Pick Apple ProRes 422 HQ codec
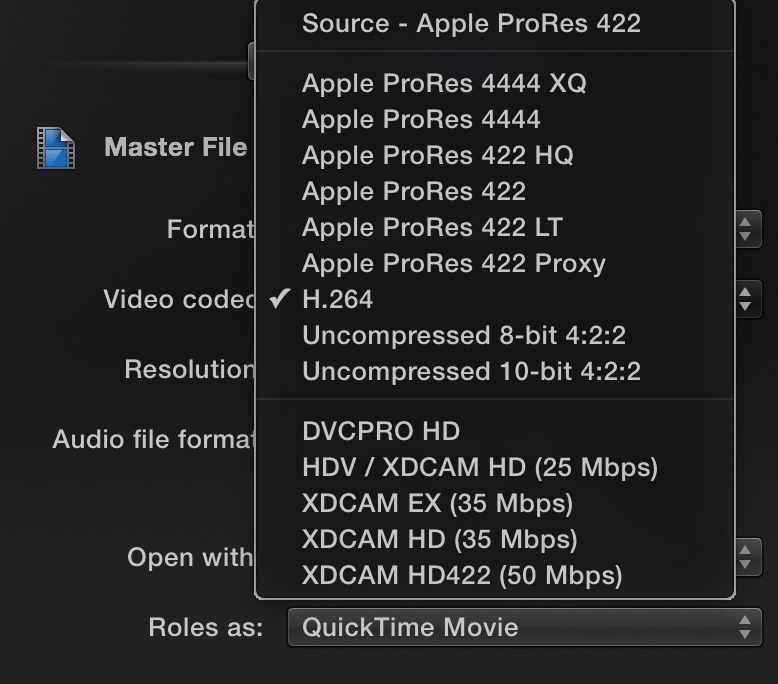 click(437, 155)
